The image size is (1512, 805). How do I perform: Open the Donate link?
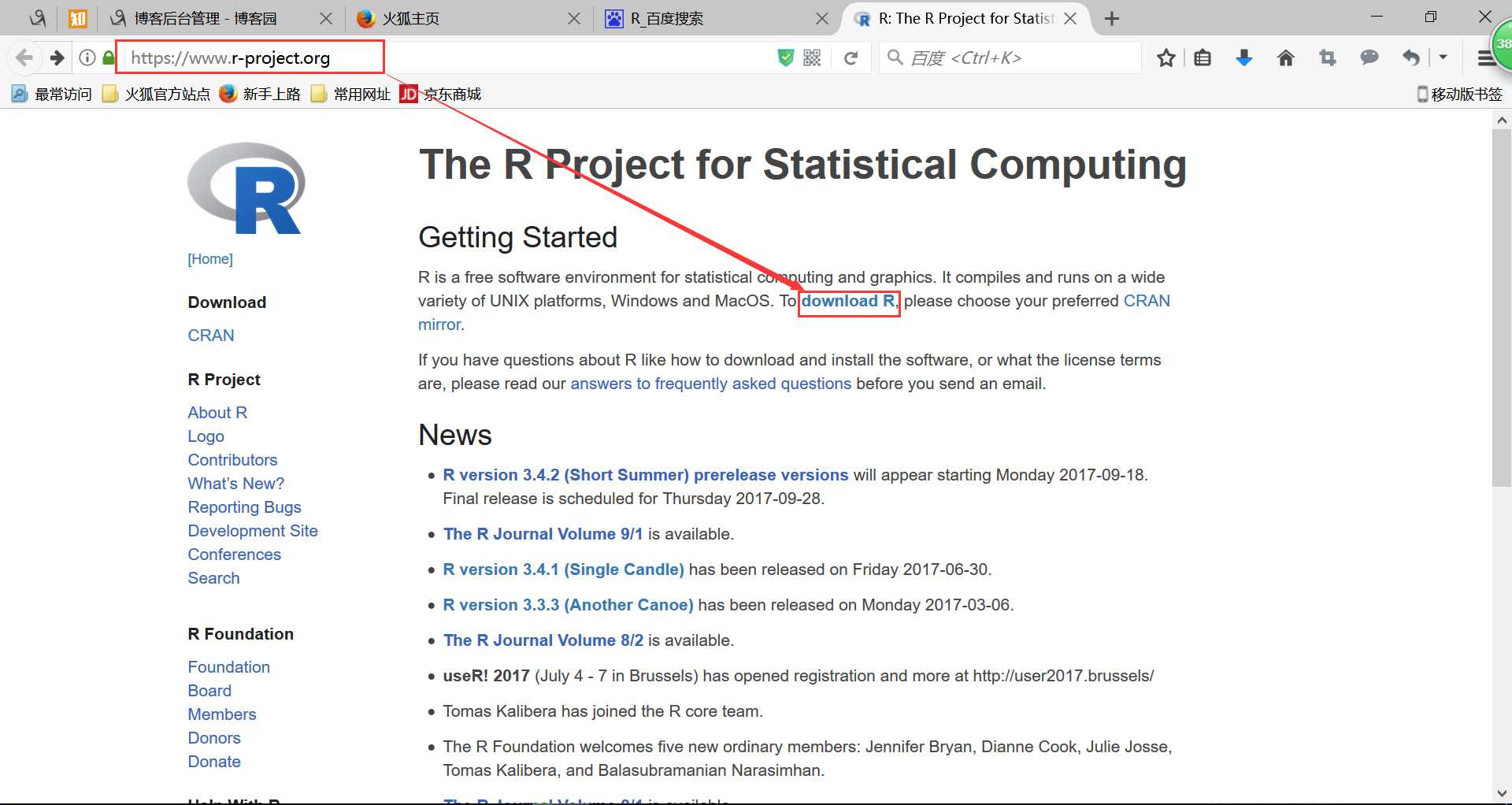click(214, 762)
